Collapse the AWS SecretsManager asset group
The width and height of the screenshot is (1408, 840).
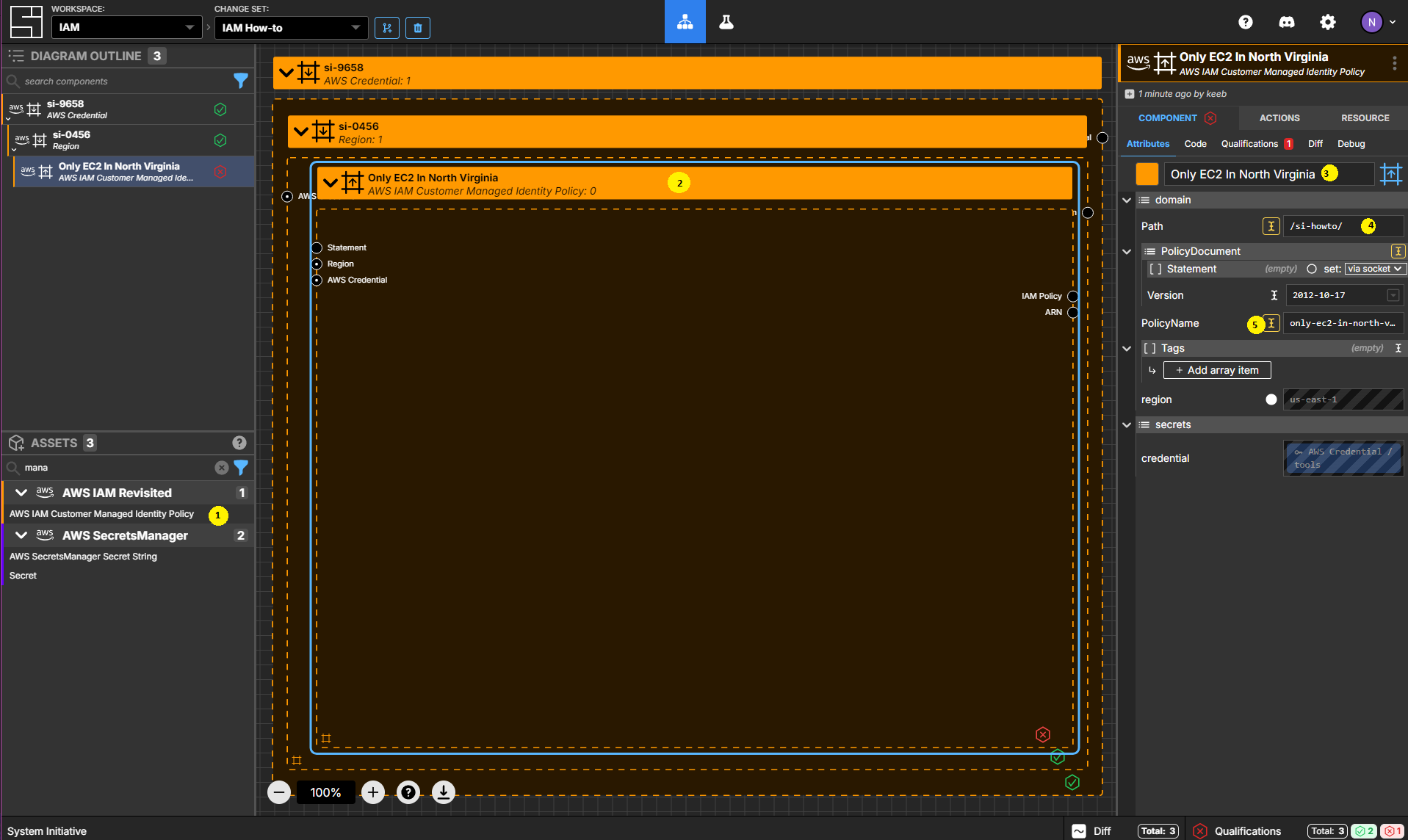pos(21,535)
